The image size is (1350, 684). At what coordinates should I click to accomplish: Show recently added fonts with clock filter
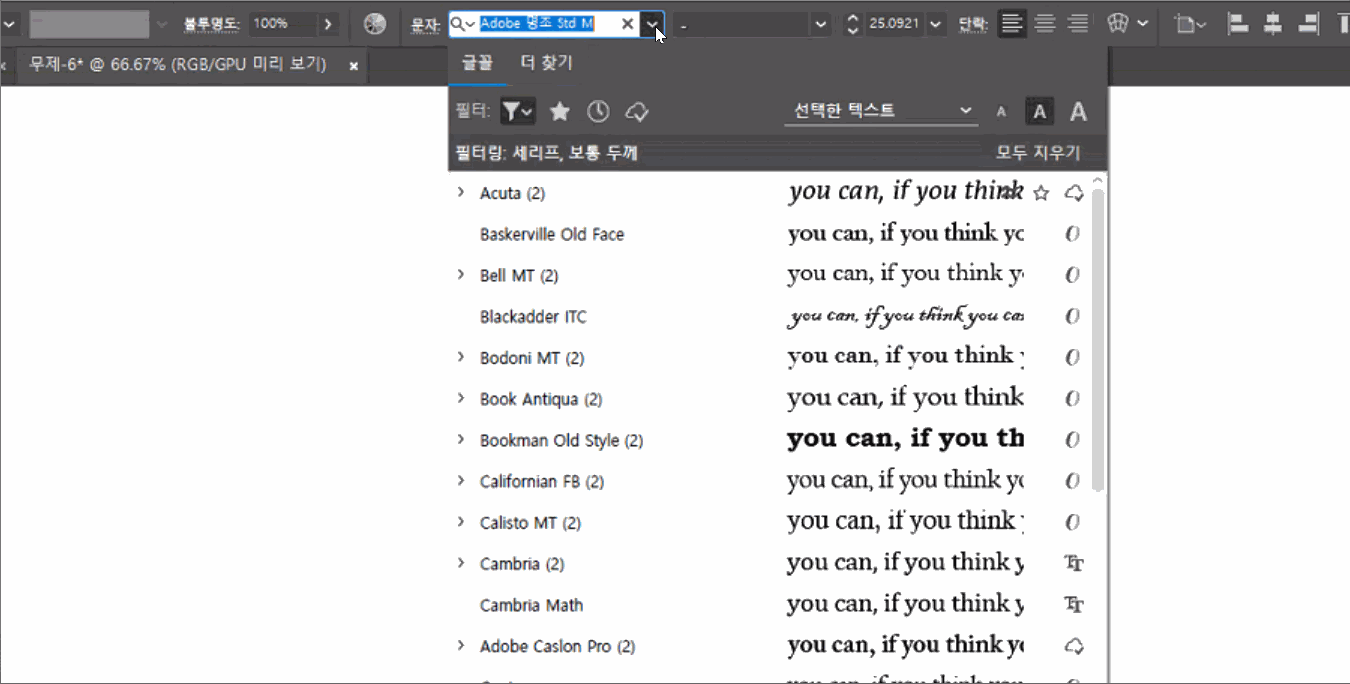(598, 112)
